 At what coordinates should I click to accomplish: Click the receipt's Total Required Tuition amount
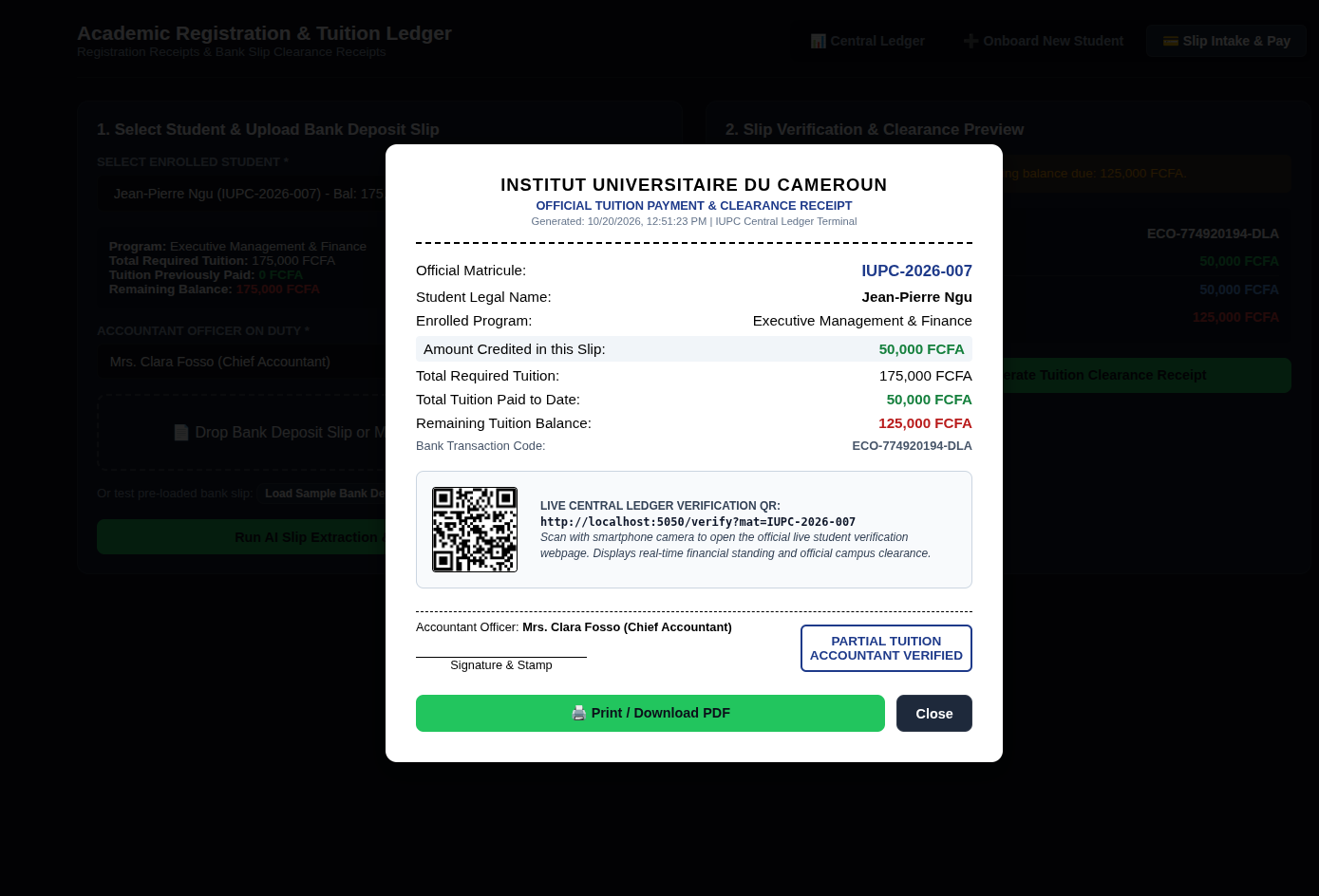(x=925, y=376)
